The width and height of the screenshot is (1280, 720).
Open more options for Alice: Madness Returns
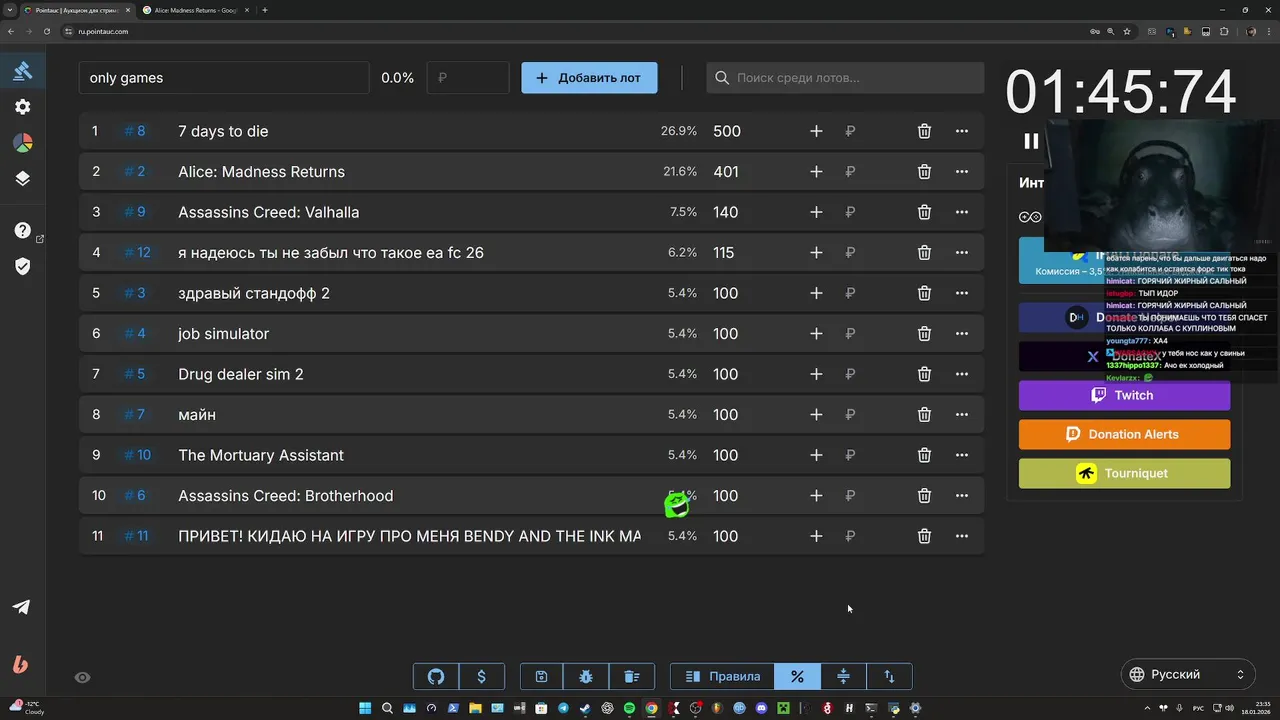point(962,172)
